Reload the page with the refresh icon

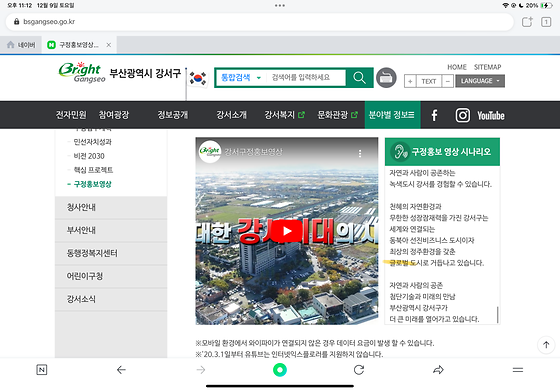(359, 370)
